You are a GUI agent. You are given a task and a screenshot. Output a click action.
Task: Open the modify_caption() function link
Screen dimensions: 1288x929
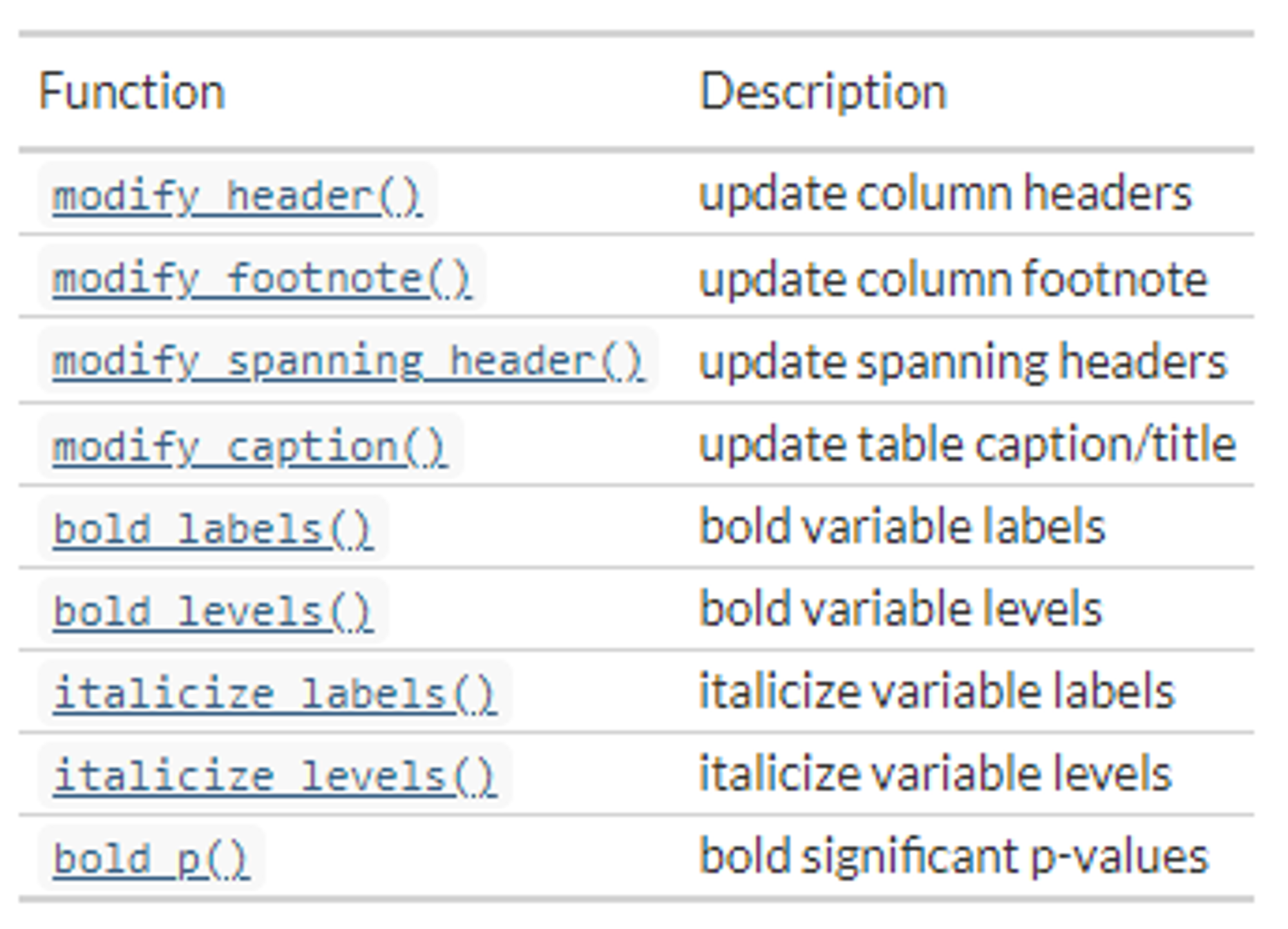[x=250, y=446]
